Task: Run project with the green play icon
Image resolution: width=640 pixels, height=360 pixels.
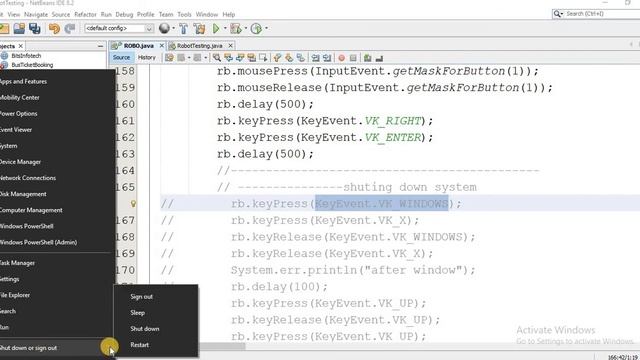Action: point(216,28)
